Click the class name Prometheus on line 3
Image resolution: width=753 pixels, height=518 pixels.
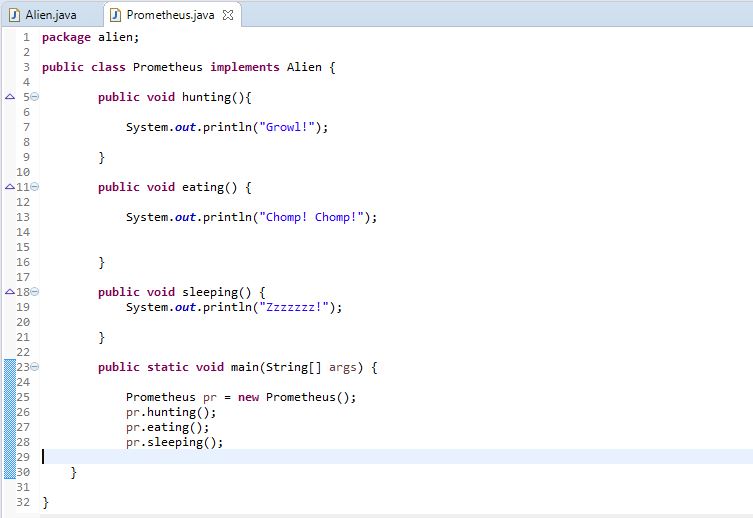point(168,67)
